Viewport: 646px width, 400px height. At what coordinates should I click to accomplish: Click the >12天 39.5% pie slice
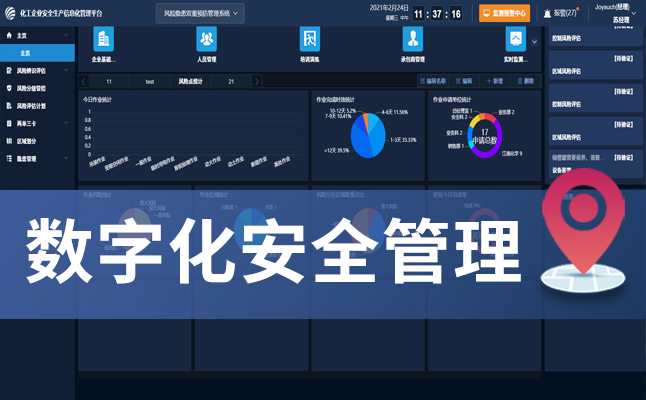click(359, 142)
